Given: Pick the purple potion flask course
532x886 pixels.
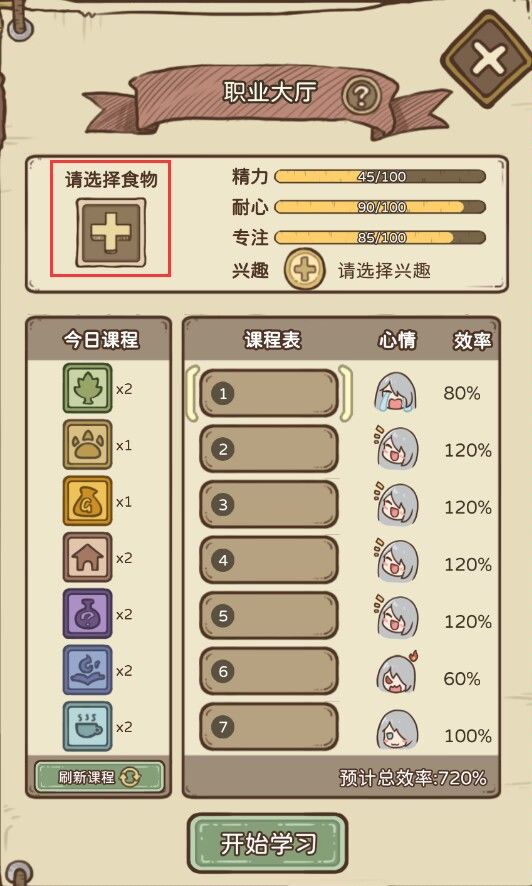Looking at the screenshot, I should (88, 614).
